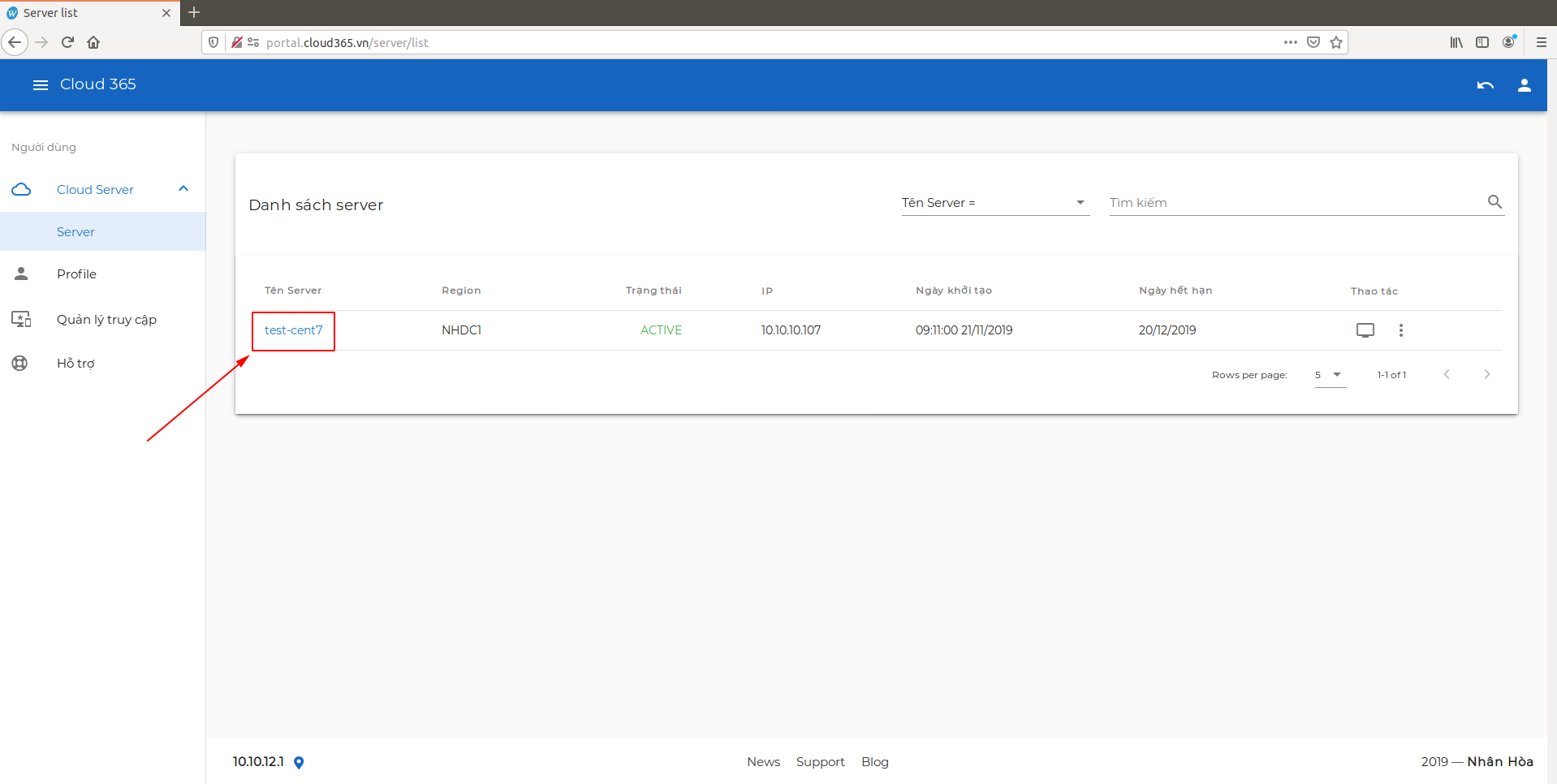1557x784 pixels.
Task: Click the 09:11:00 21/11/2019 creation cell
Action: coord(964,330)
